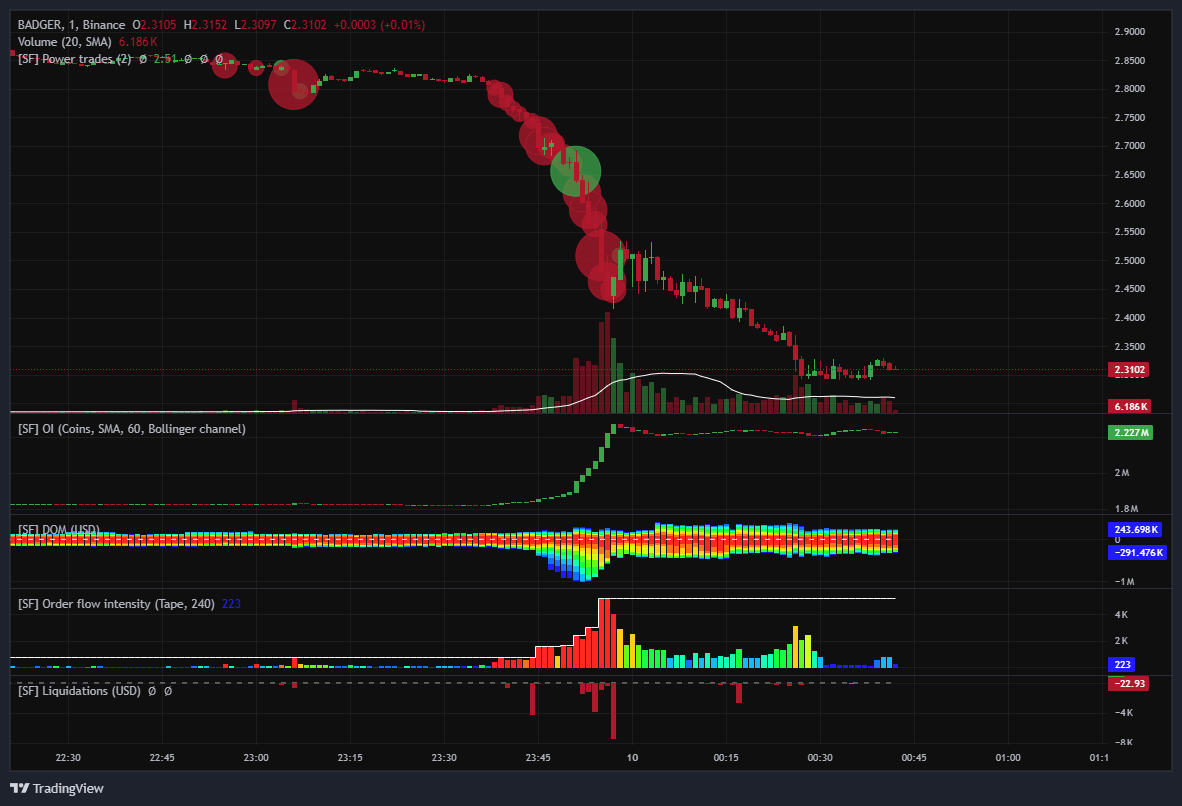The width and height of the screenshot is (1182, 806).
Task: Click the change value +0.0003 (+0.01%)
Action: click(x=379, y=25)
